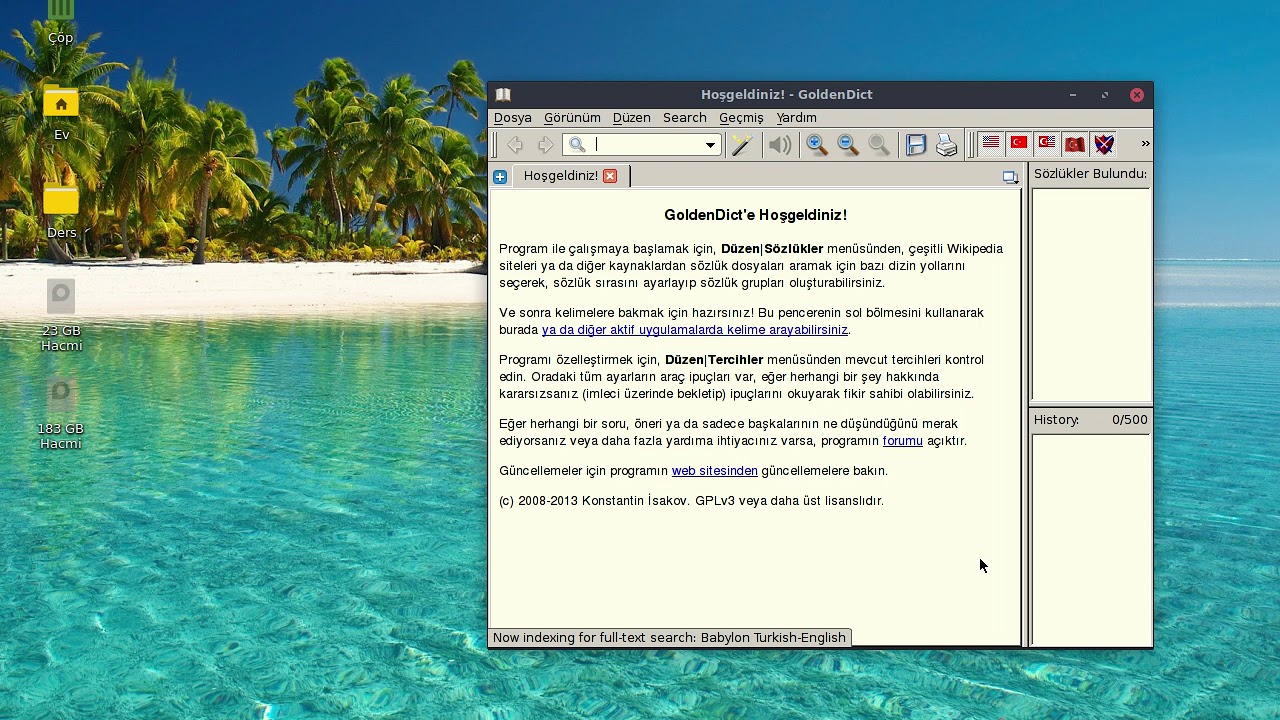Open the Görünüm menu
Screen dimensions: 1280x720
pos(572,118)
